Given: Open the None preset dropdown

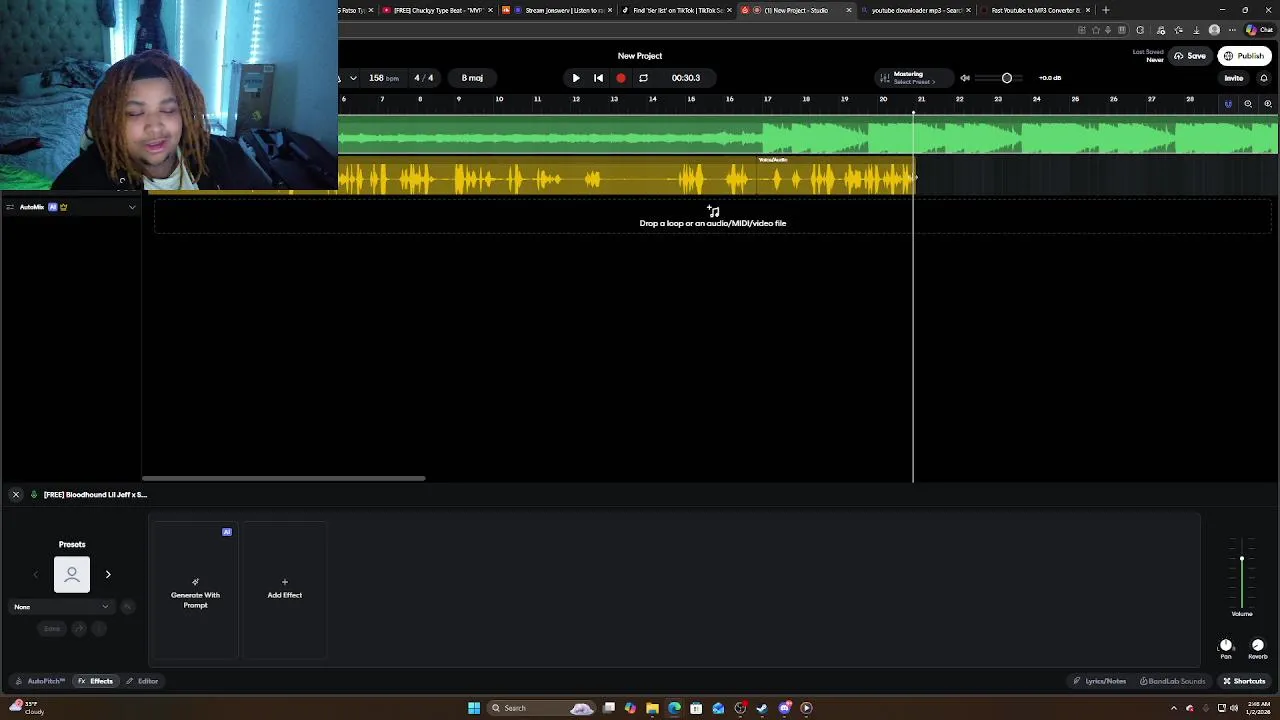Looking at the screenshot, I should tap(62, 607).
